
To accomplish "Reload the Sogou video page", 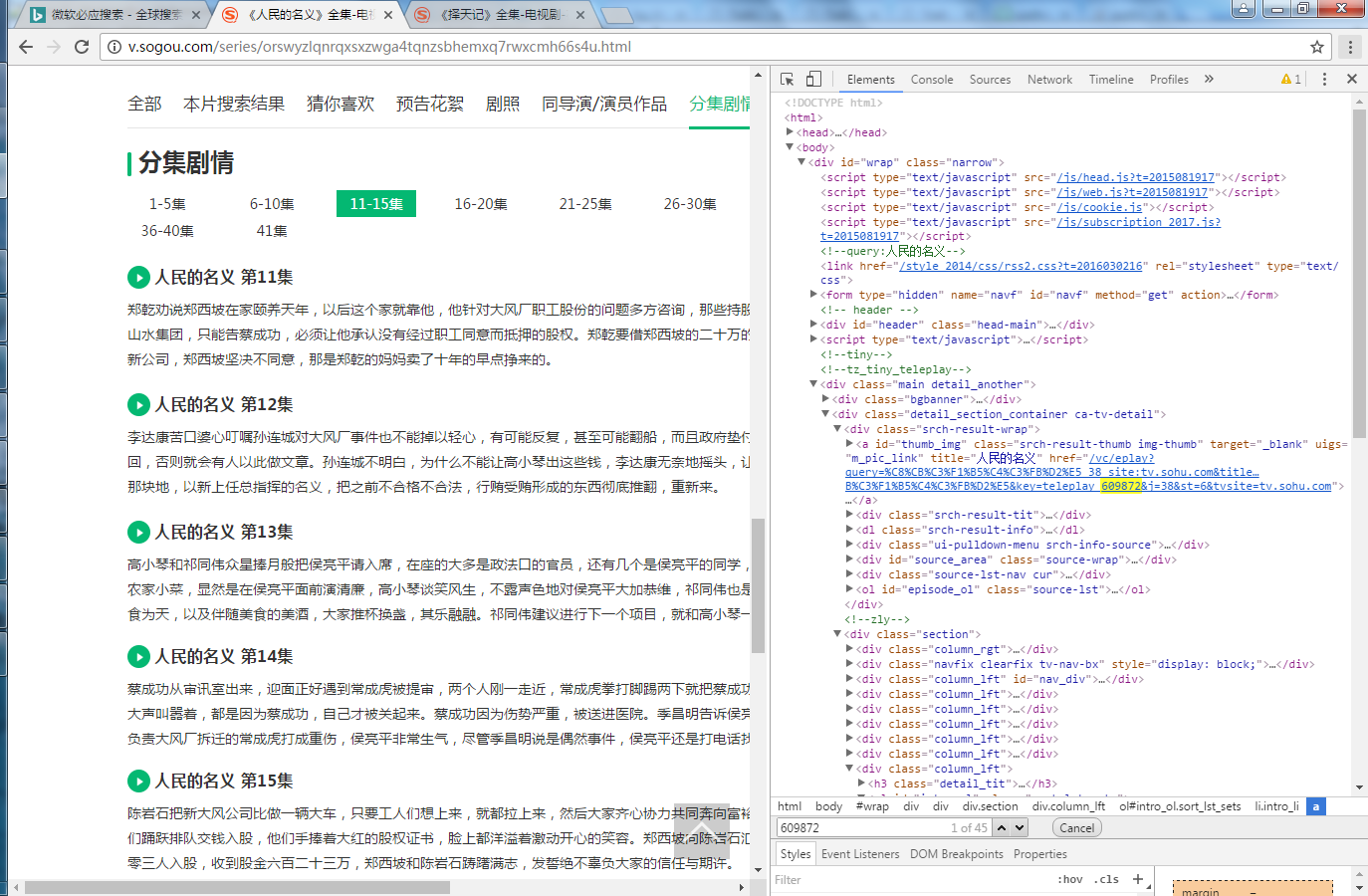I will coord(82,46).
